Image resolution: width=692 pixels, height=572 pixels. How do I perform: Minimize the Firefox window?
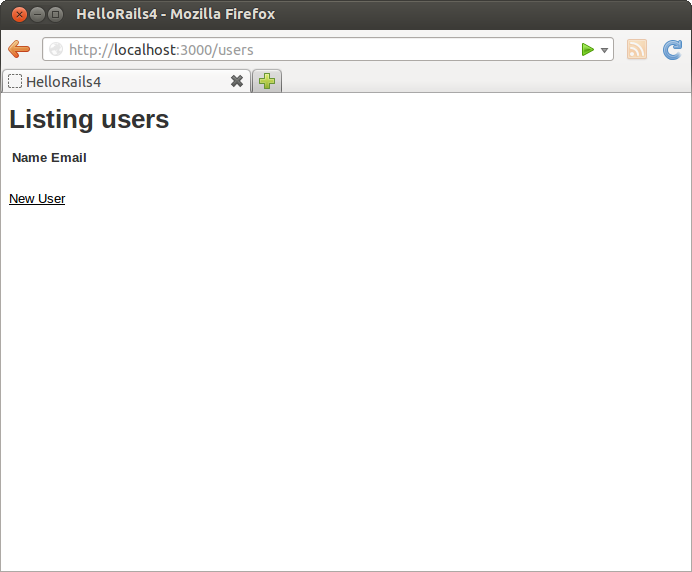pos(37,14)
